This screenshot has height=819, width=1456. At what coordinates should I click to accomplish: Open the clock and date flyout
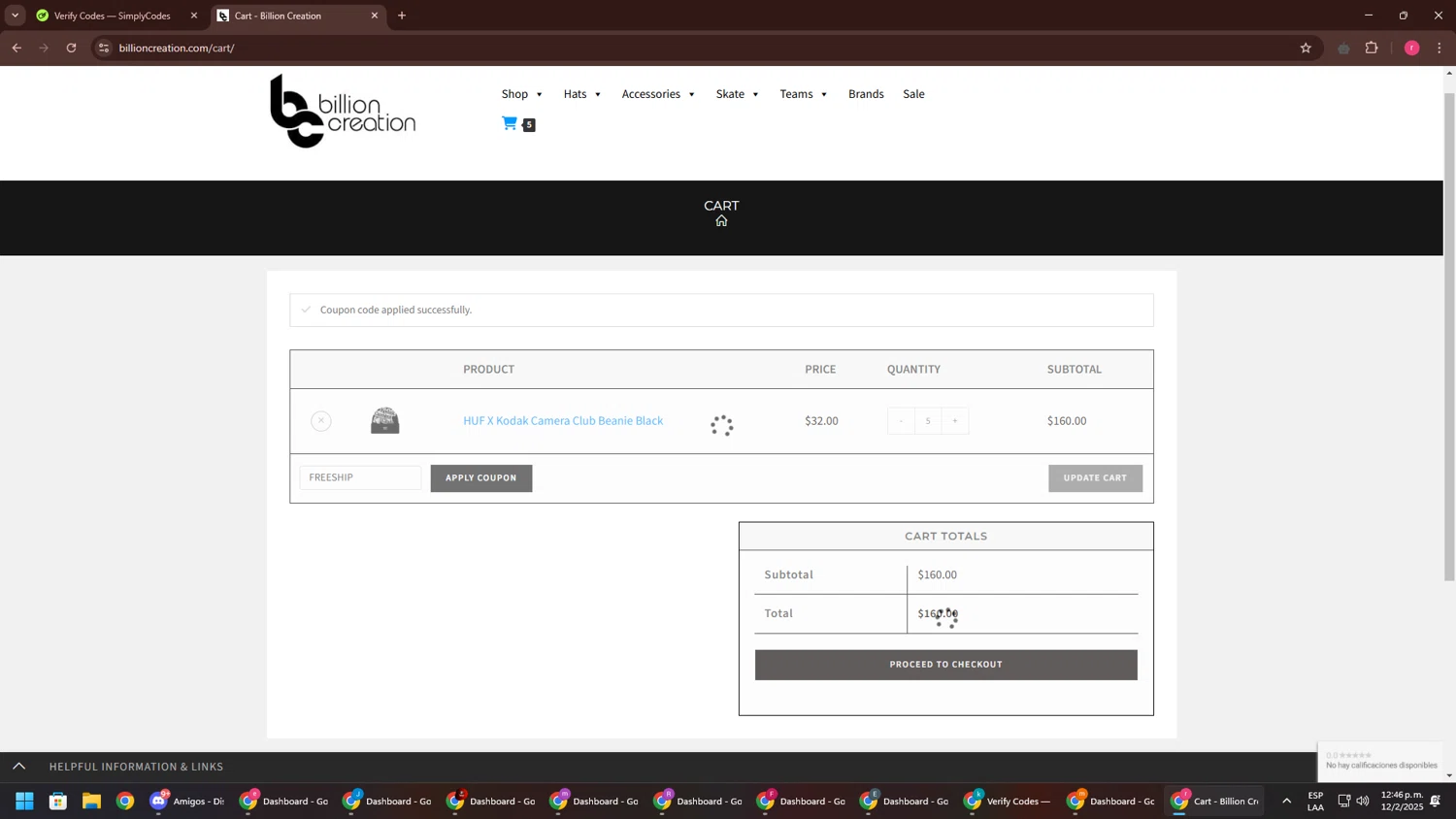[x=1402, y=802]
